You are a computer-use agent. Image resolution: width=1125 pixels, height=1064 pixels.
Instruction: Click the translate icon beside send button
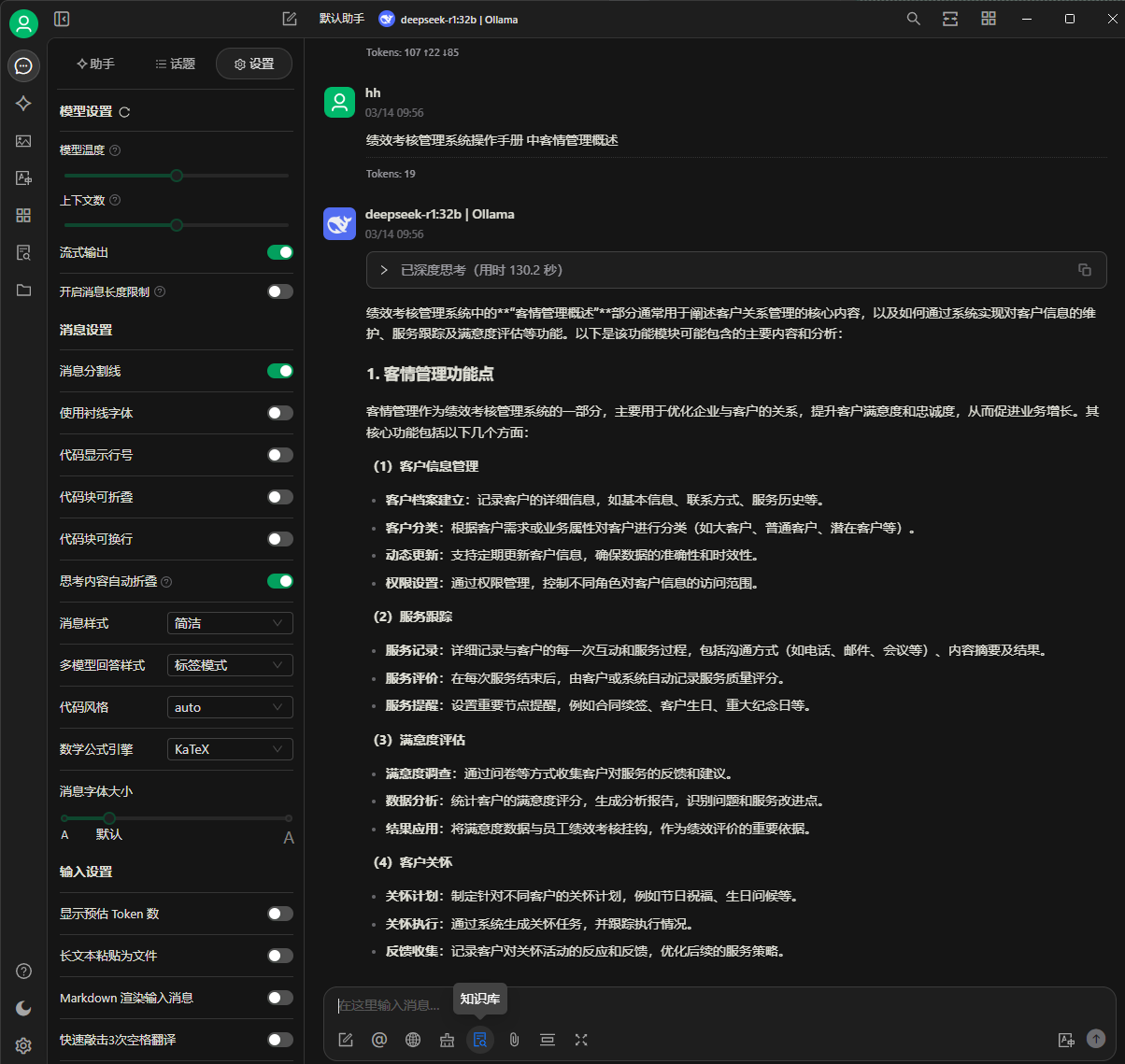point(1066,1040)
